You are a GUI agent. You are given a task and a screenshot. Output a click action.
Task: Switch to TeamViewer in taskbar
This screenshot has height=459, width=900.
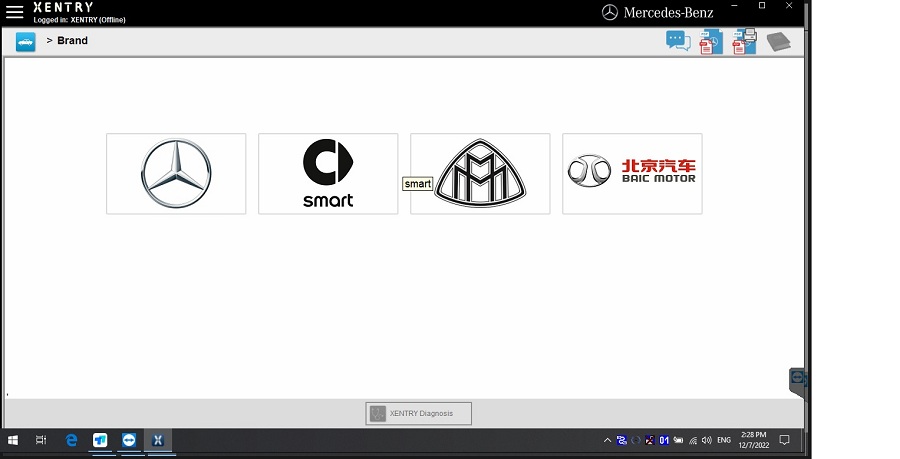129,440
